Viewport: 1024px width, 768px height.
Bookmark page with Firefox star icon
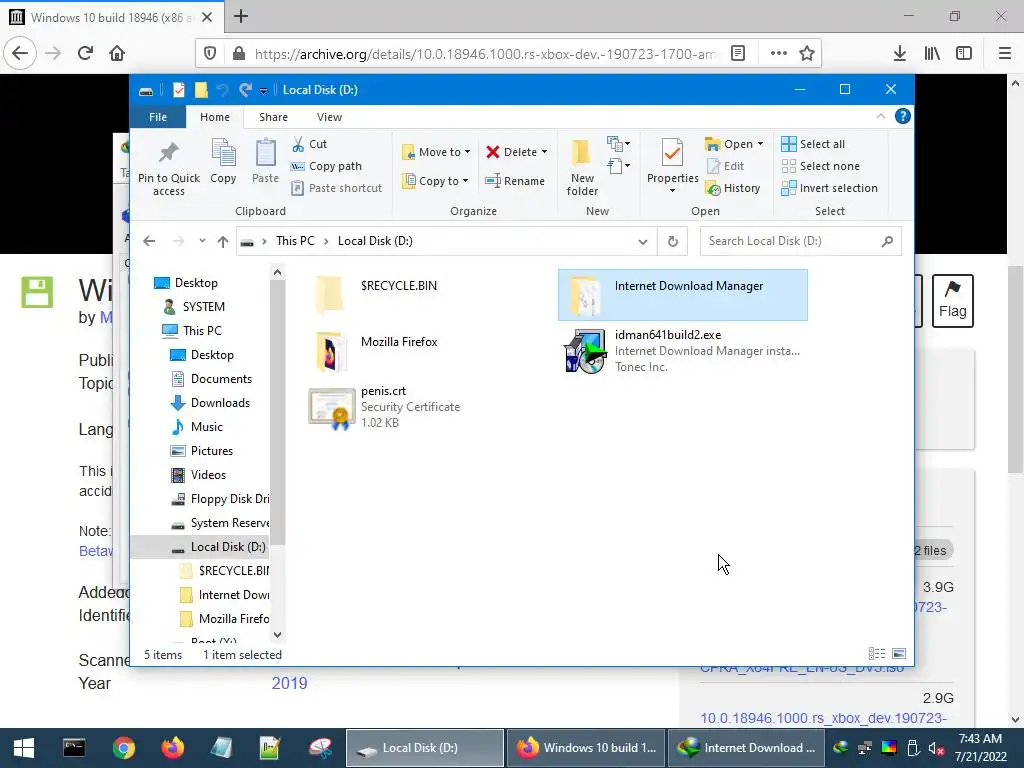pyautogui.click(x=807, y=53)
